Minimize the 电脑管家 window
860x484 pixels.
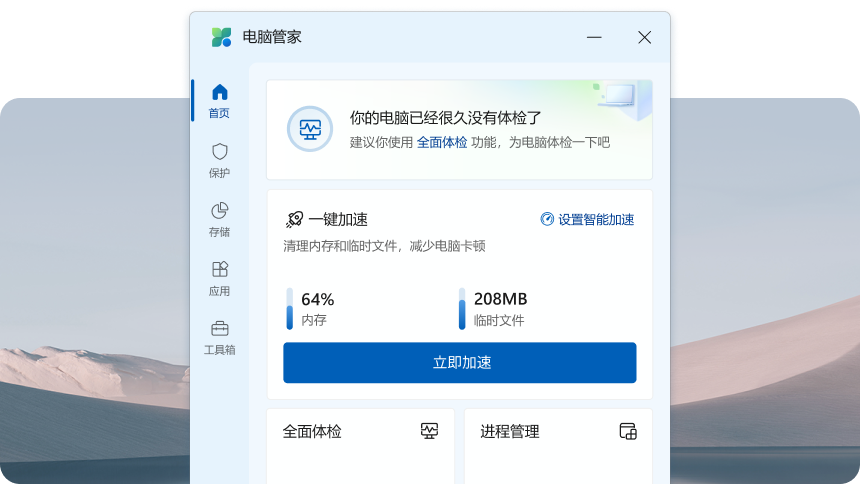click(594, 37)
